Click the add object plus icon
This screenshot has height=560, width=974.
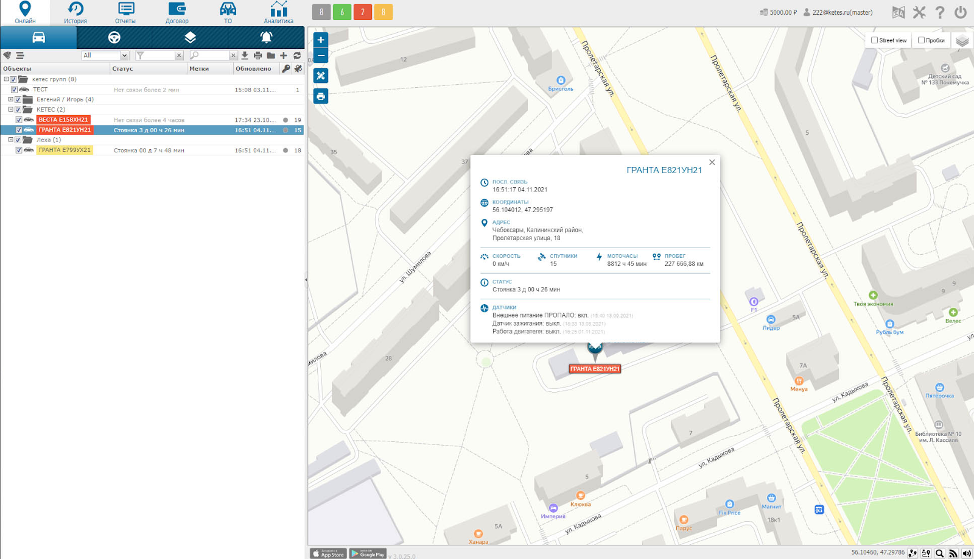point(284,55)
